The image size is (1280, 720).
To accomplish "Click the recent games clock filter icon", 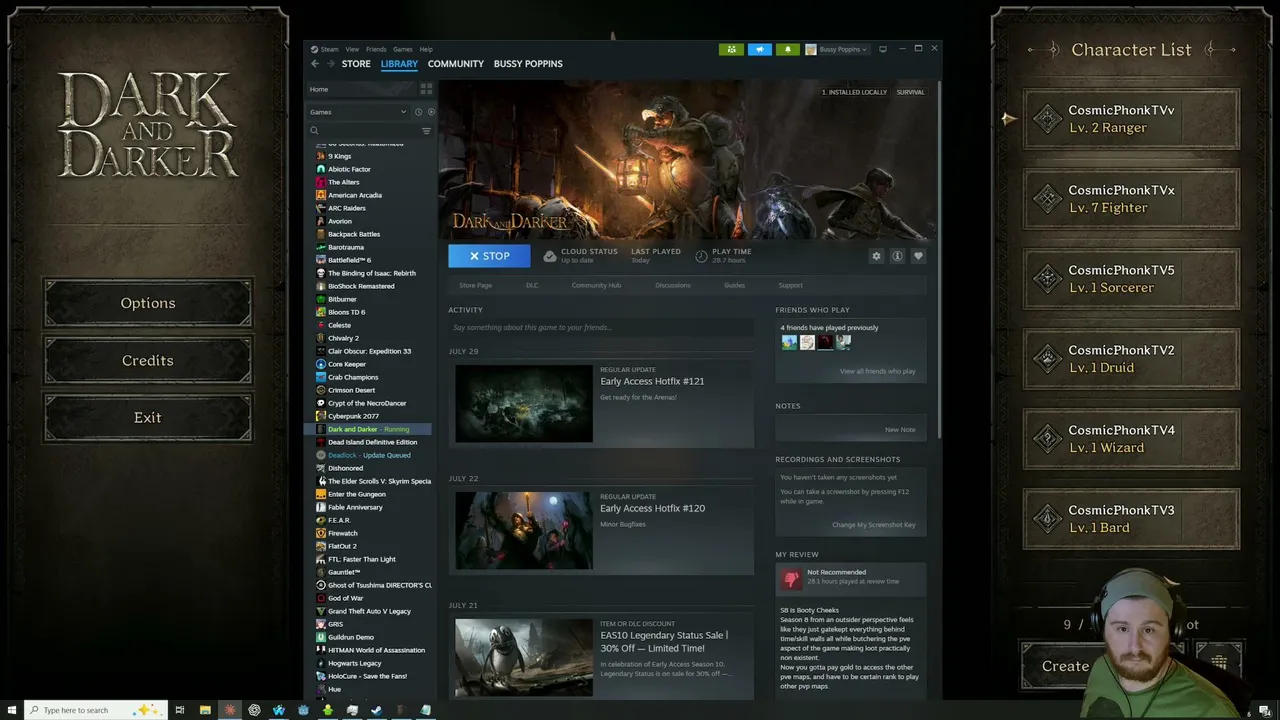I will pyautogui.click(x=418, y=112).
